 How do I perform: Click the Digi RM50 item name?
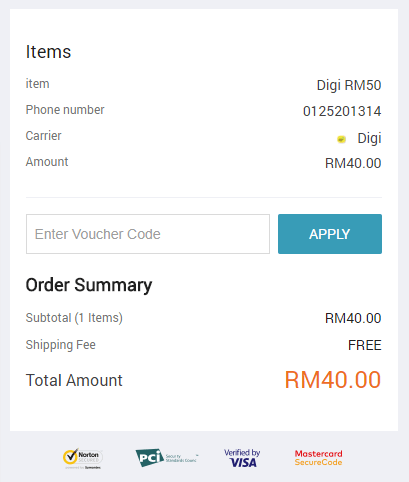coord(349,85)
